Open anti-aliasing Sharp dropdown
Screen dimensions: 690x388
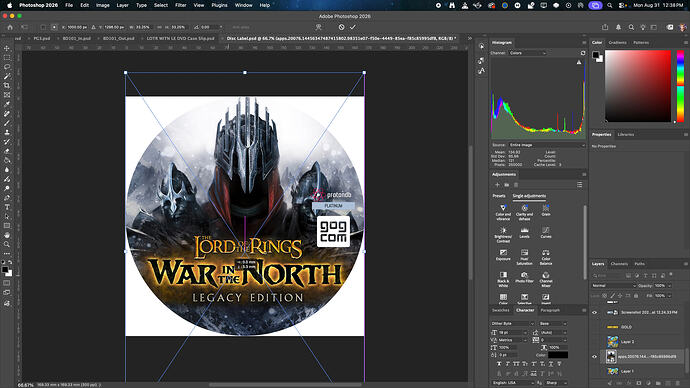(x=557, y=383)
